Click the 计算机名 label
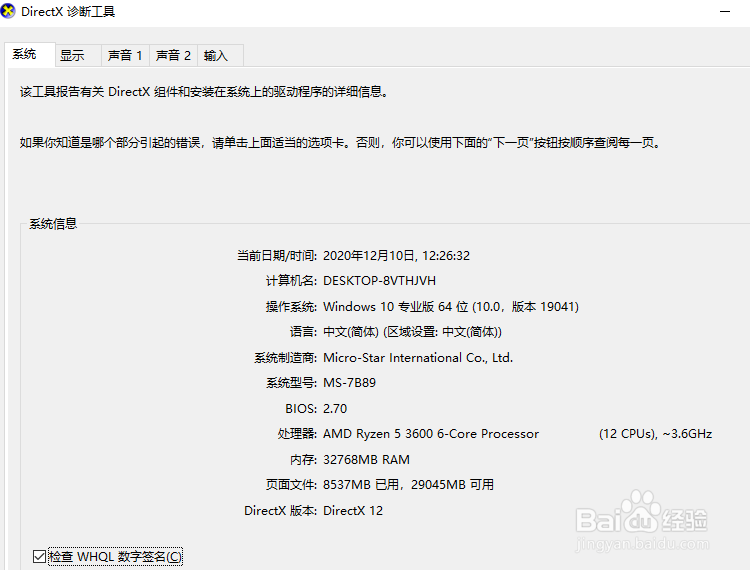 click(291, 281)
